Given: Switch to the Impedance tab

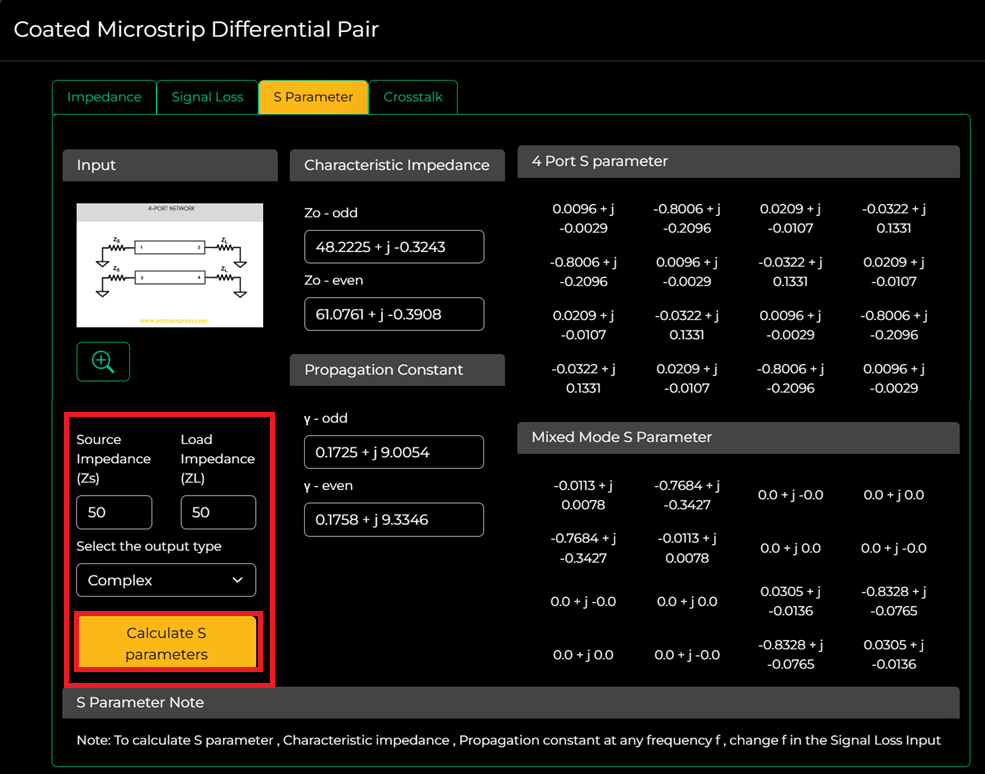Looking at the screenshot, I should point(104,97).
